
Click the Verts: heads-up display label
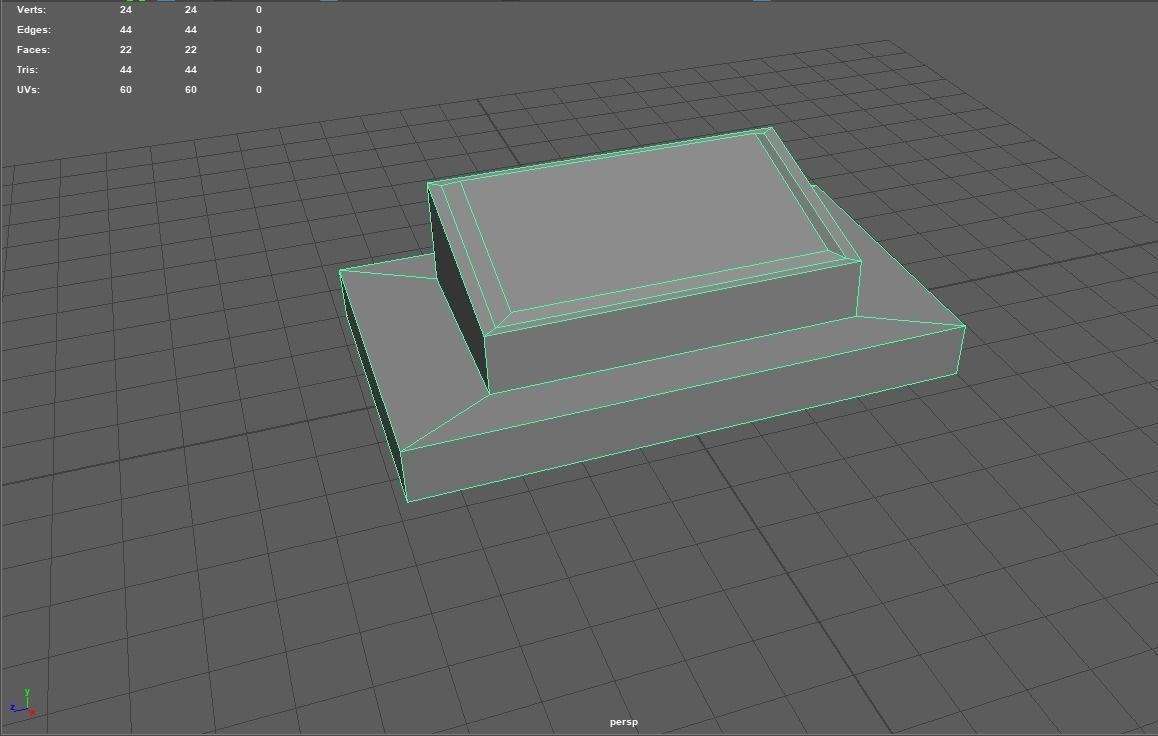(31, 10)
